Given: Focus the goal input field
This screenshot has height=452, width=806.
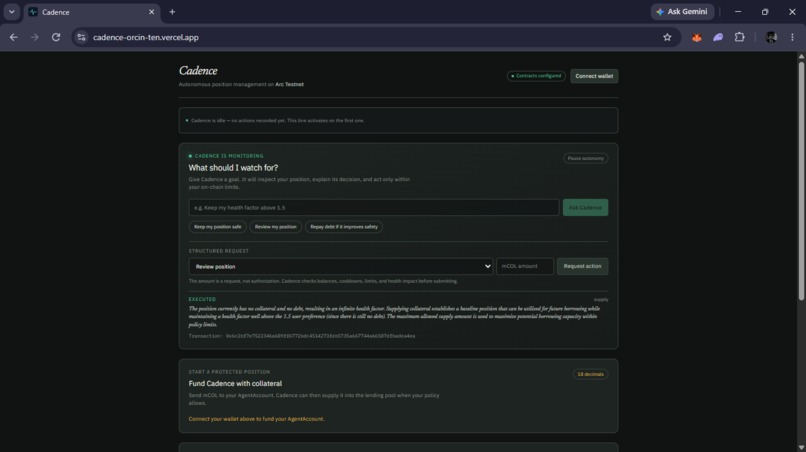Looking at the screenshot, I should pyautogui.click(x=374, y=208).
